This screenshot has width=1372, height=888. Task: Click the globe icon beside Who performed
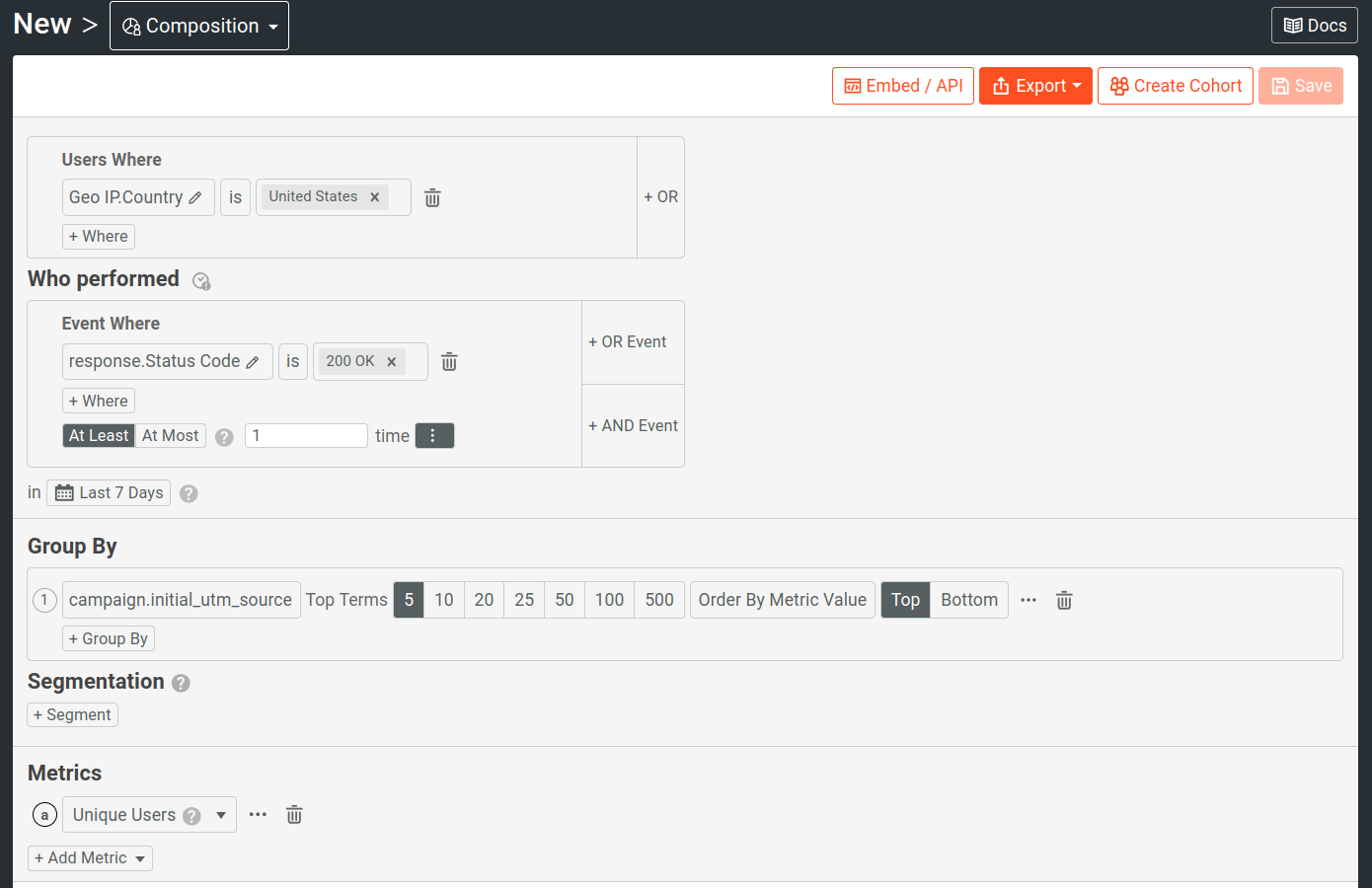click(201, 281)
